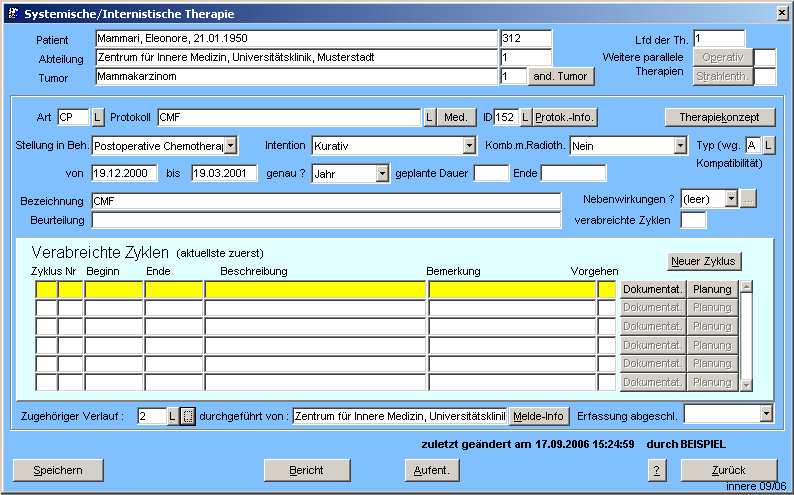
Task: Click the L button right of Protokoll field
Action: click(429, 118)
